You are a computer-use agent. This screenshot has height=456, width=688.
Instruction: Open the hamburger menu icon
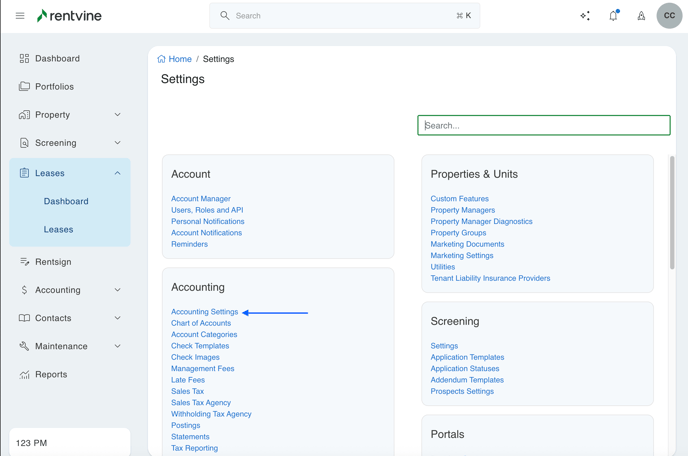tap(20, 16)
